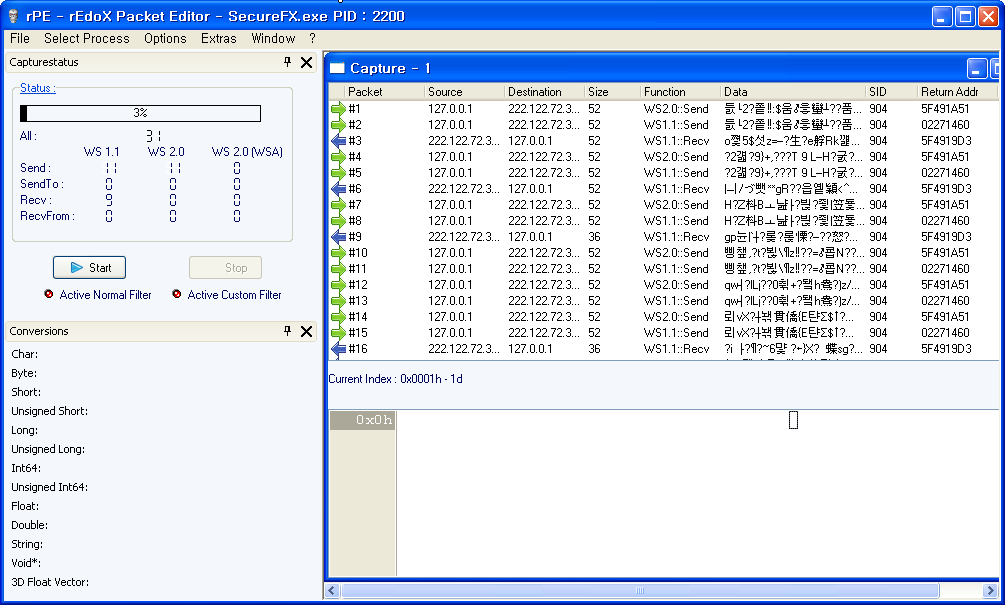1005x605 pixels.
Task: Click the empty byte box in hex editor
Action: [x=793, y=420]
